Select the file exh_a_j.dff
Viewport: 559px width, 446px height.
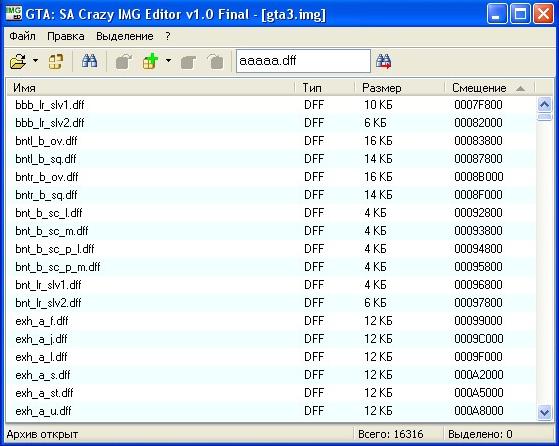point(41,339)
